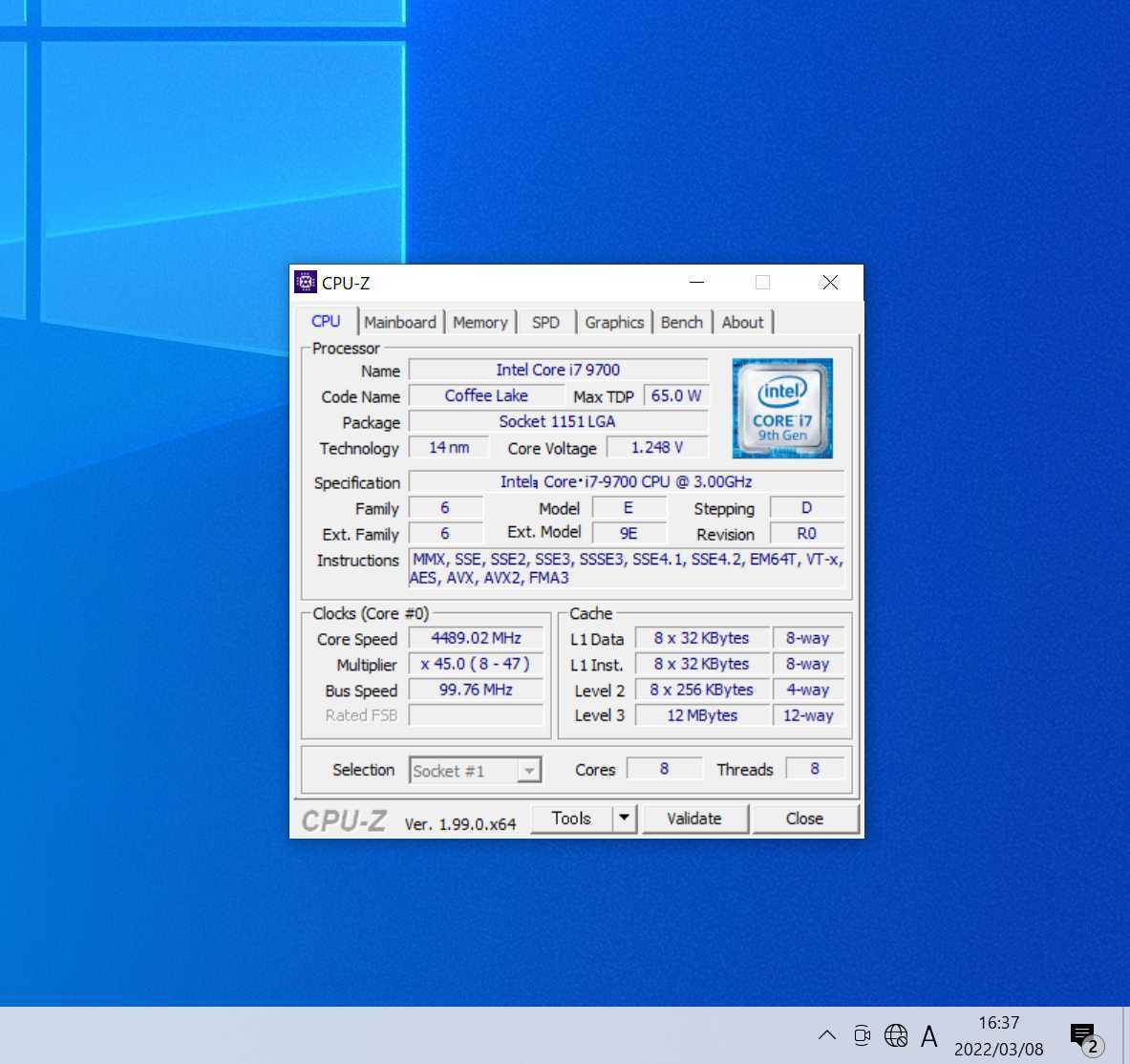Viewport: 1130px width, 1064px height.
Task: Click the technology value '14 nm'
Action: click(x=449, y=447)
